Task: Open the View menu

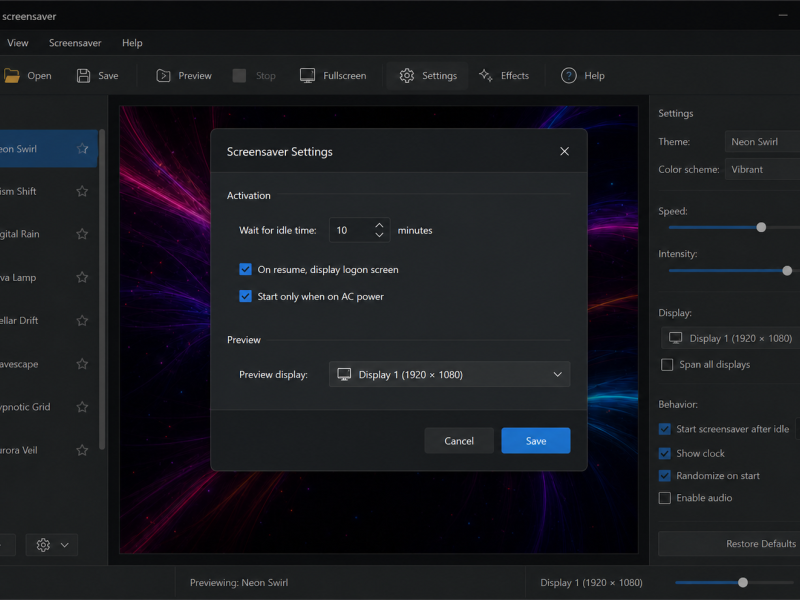Action: [x=18, y=43]
